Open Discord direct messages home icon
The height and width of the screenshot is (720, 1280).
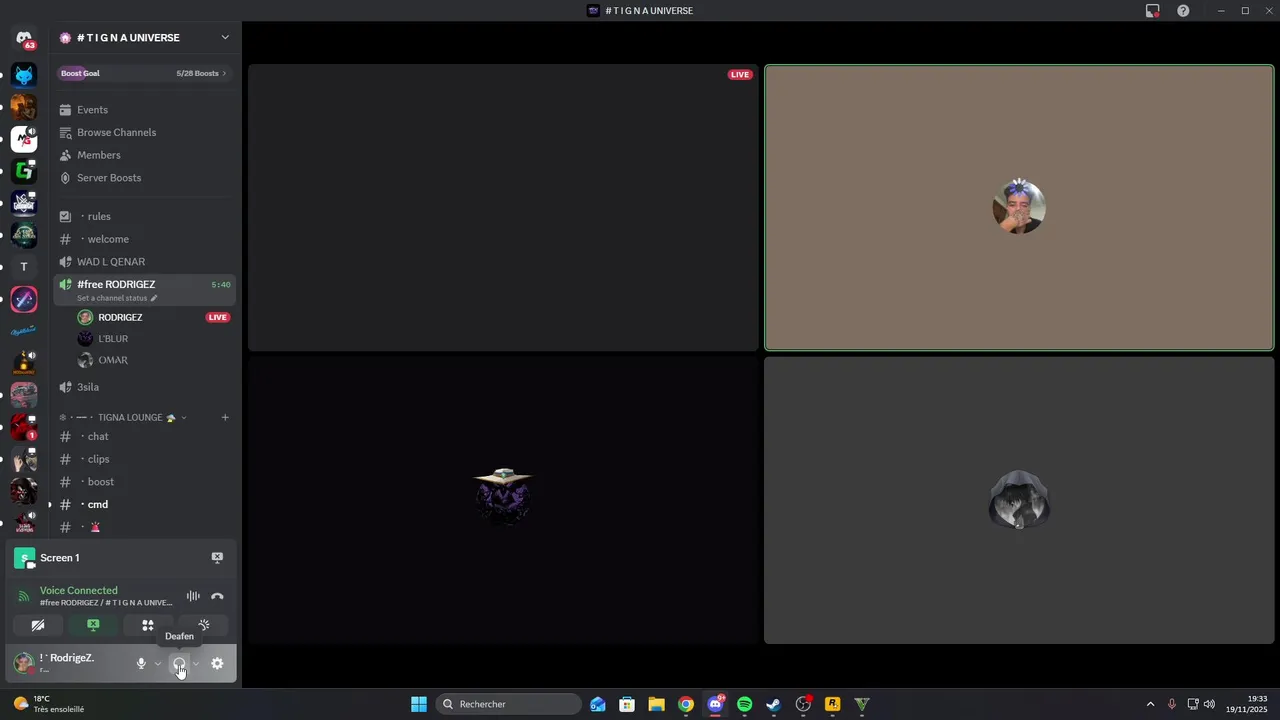[24, 39]
